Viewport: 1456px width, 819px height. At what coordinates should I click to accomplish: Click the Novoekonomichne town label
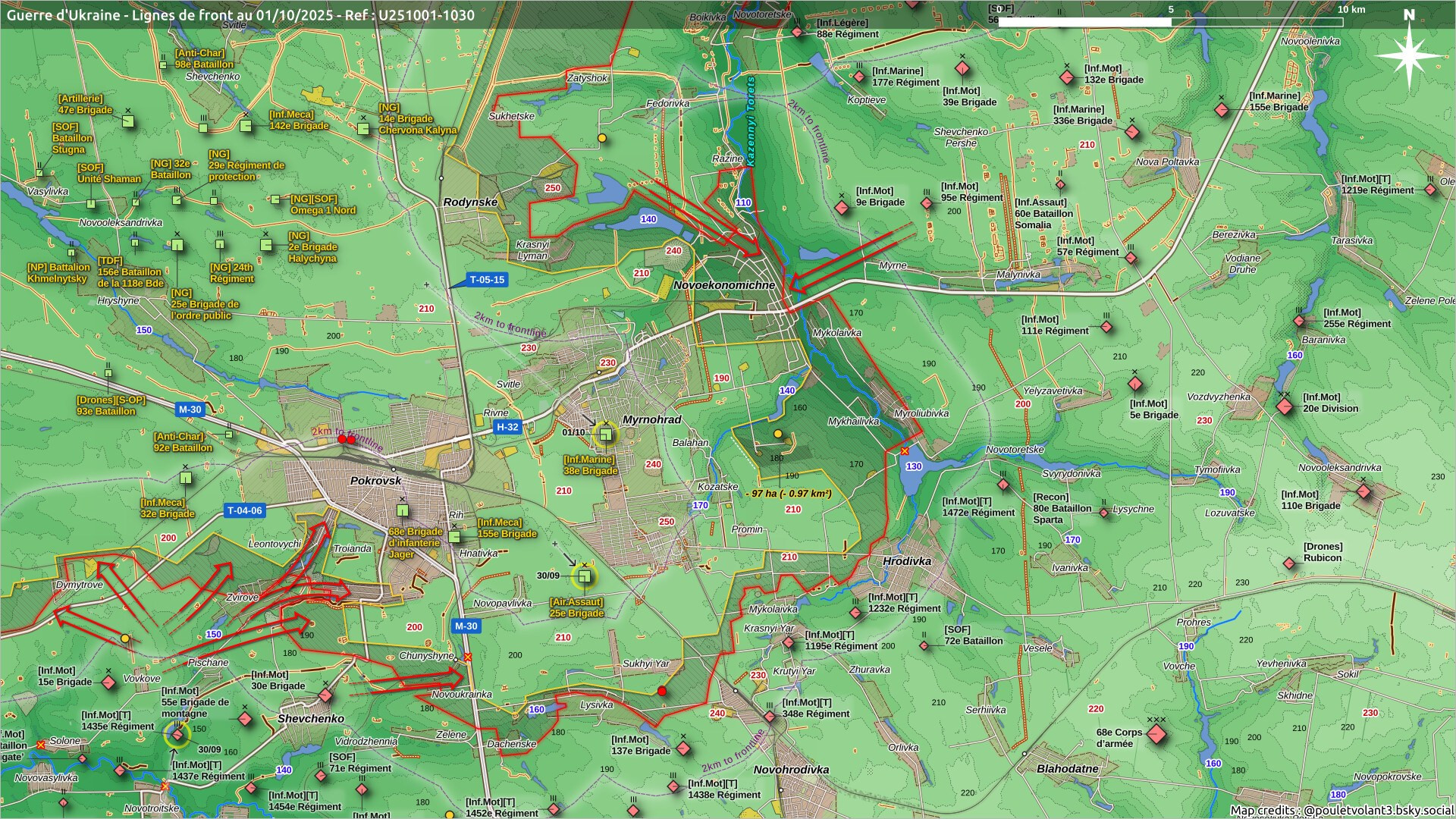[724, 285]
